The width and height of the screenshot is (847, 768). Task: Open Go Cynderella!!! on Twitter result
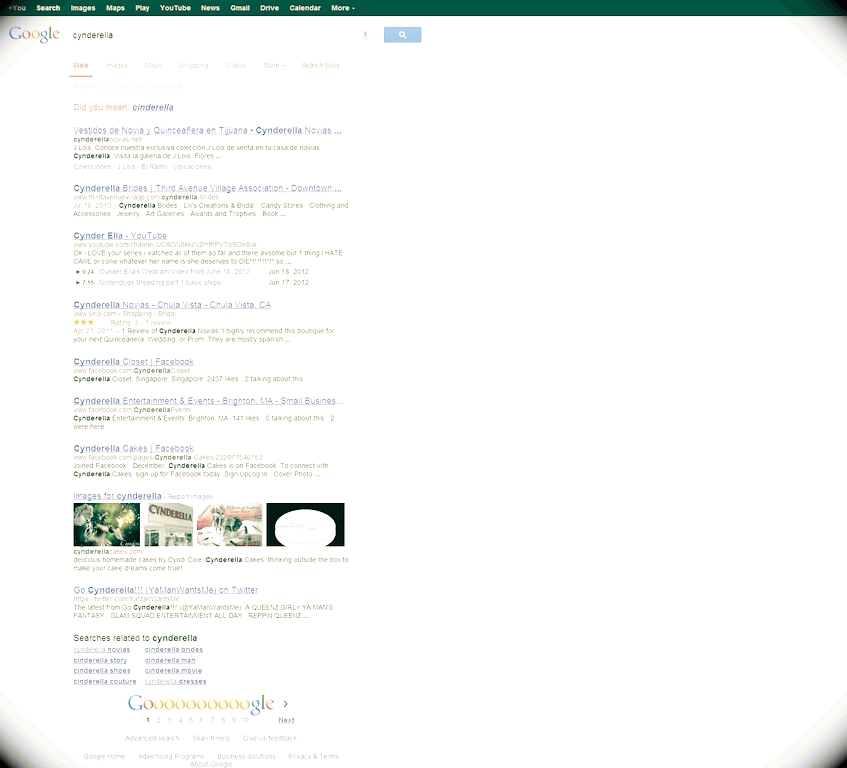click(x=166, y=590)
